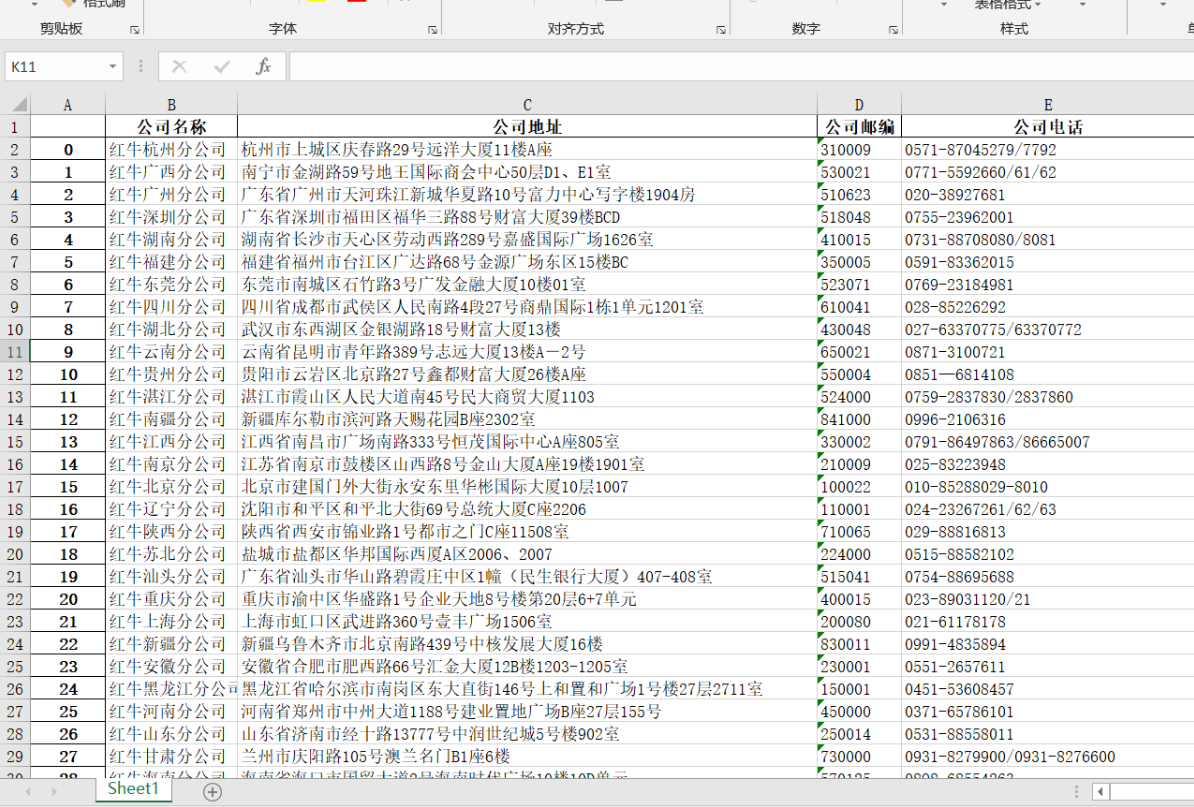
Task: Add a new sheet with plus button
Action: coord(212,791)
